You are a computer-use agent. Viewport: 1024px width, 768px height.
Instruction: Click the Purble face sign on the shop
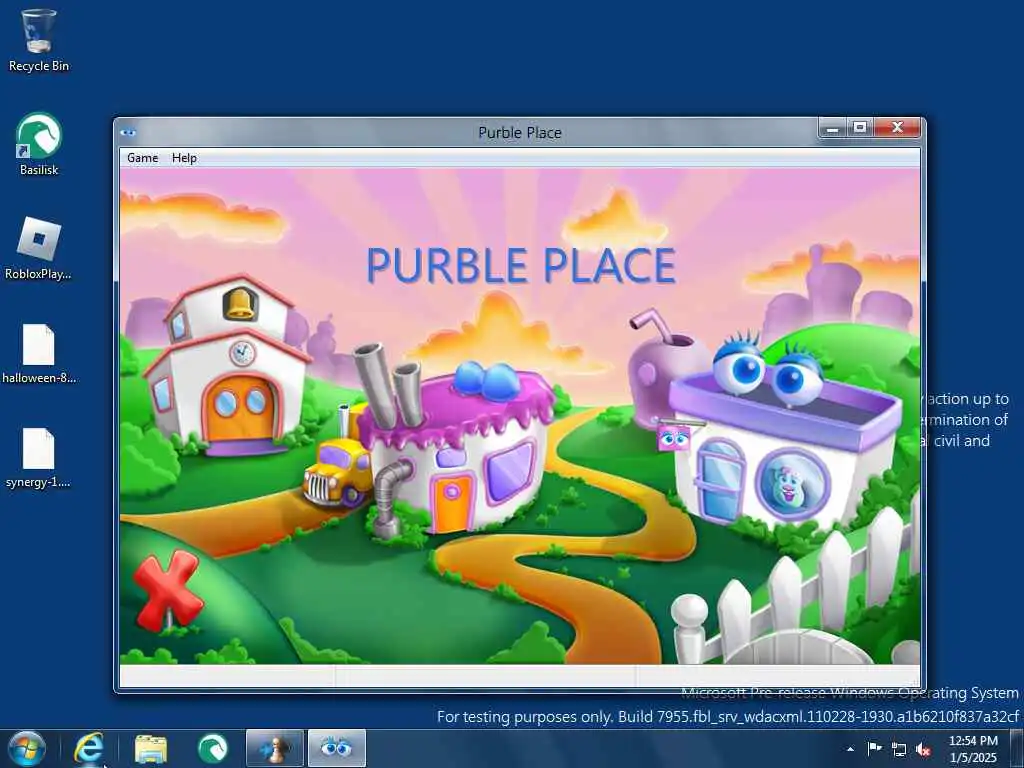pos(674,438)
